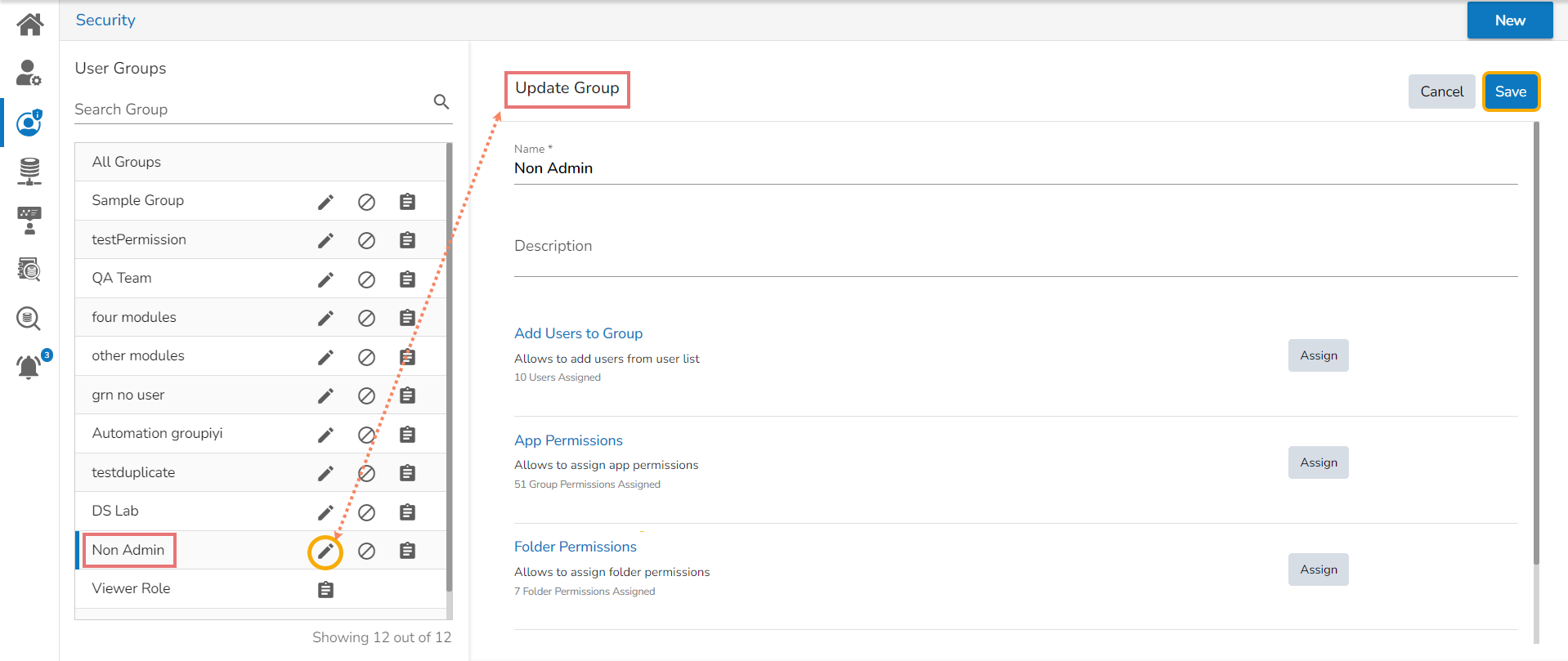Disable the DS Lab group
The image size is (1568, 661).
[x=366, y=512]
